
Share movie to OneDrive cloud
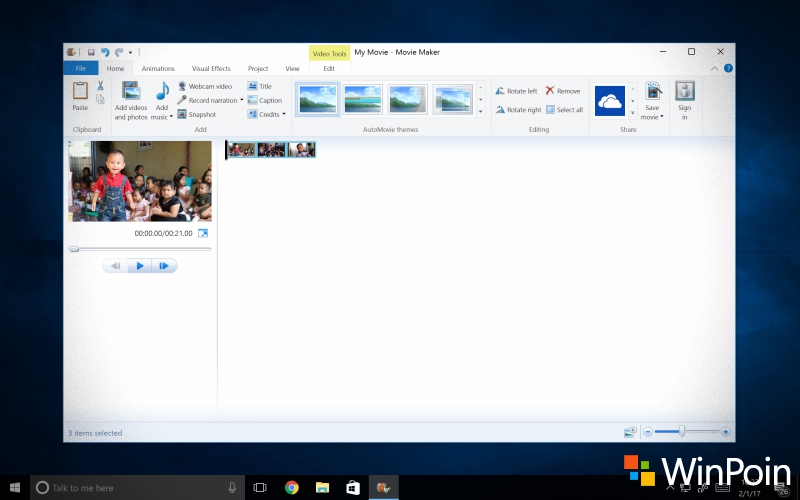coord(610,101)
